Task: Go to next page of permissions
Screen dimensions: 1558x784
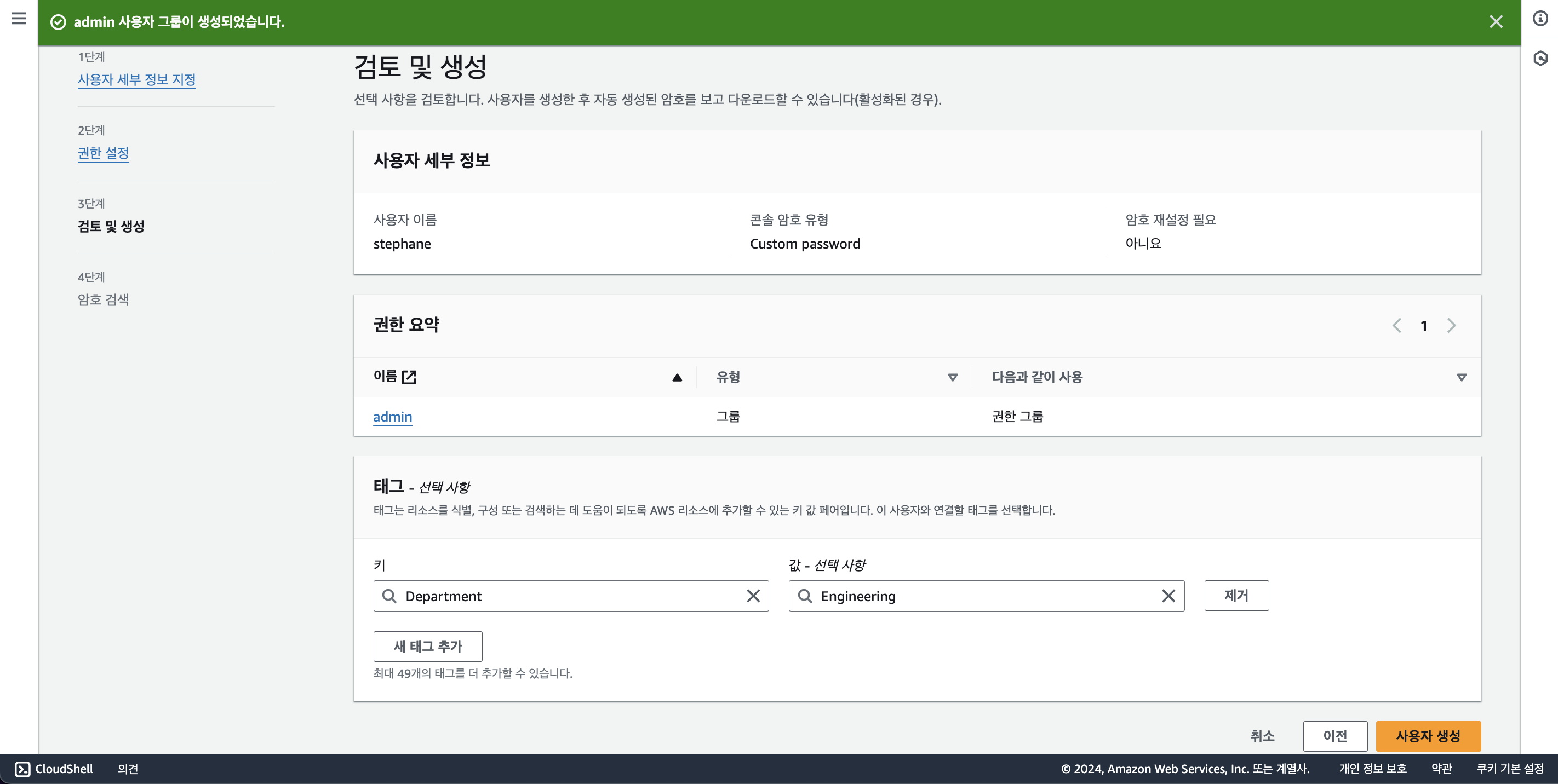Action: [1452, 326]
